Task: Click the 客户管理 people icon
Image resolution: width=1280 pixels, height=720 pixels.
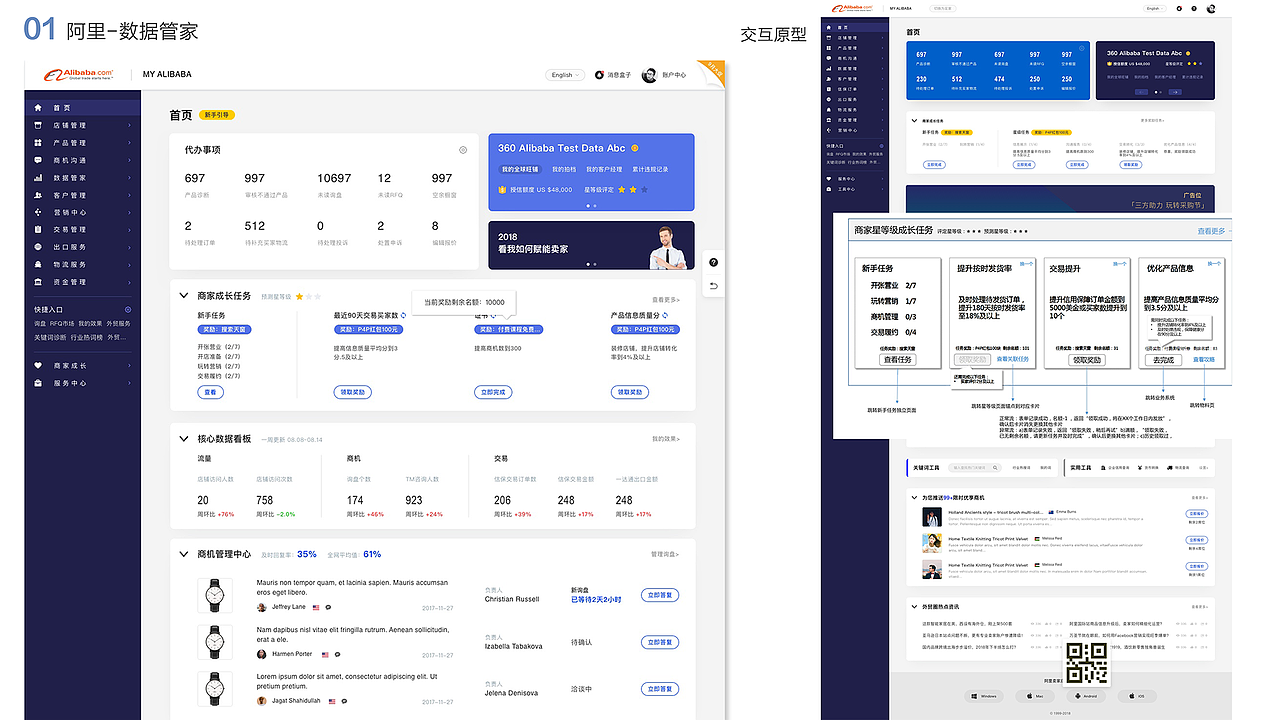Action: 38,195
